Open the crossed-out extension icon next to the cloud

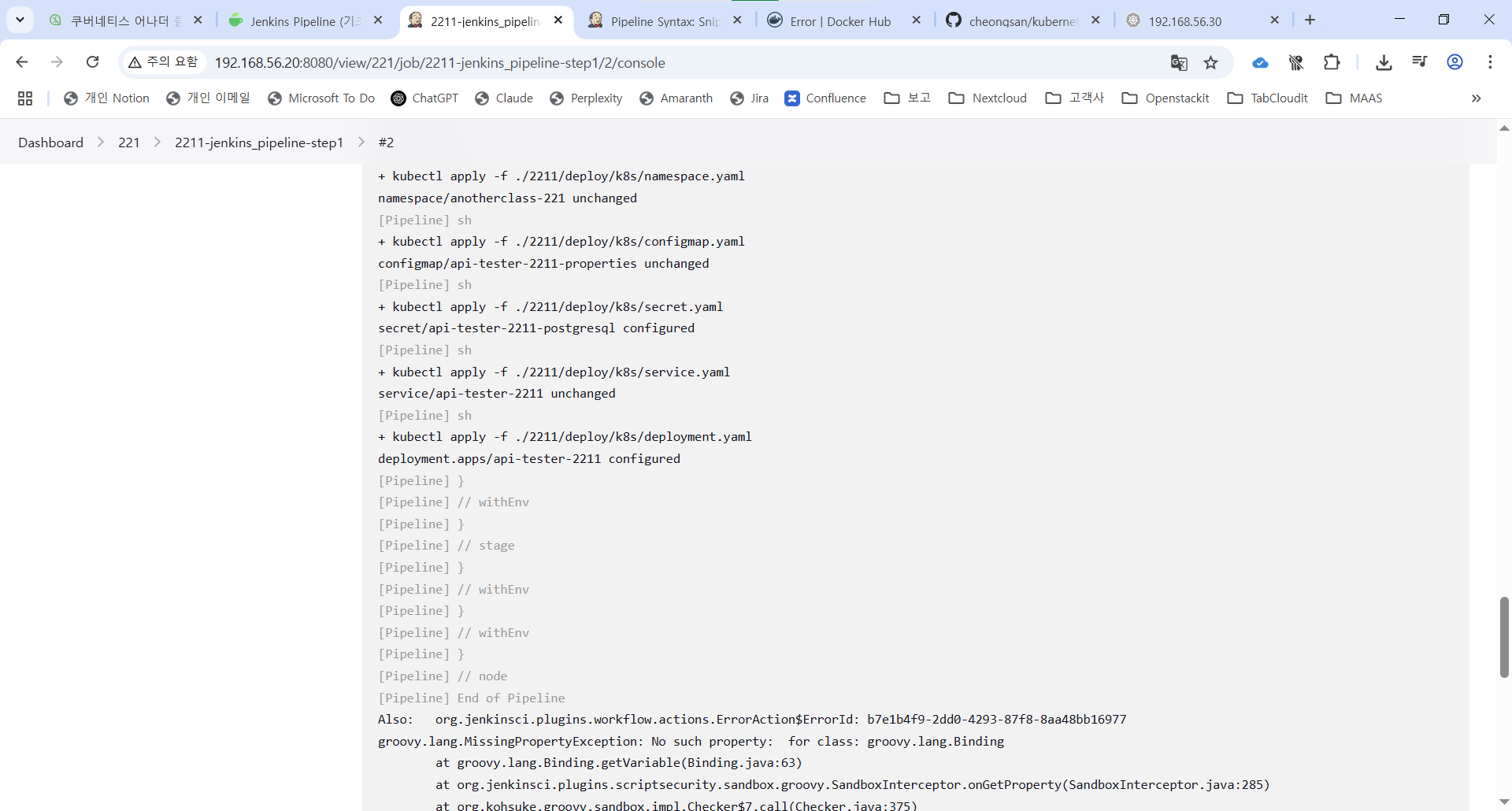1296,63
